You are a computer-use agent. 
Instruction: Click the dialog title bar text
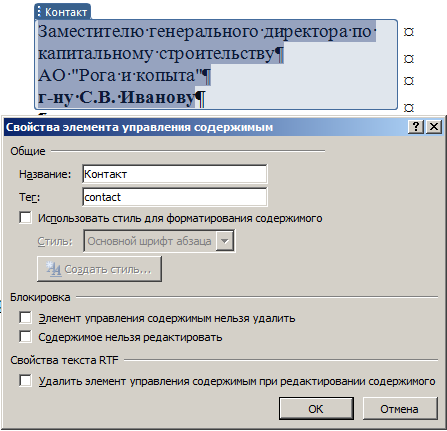139,127
